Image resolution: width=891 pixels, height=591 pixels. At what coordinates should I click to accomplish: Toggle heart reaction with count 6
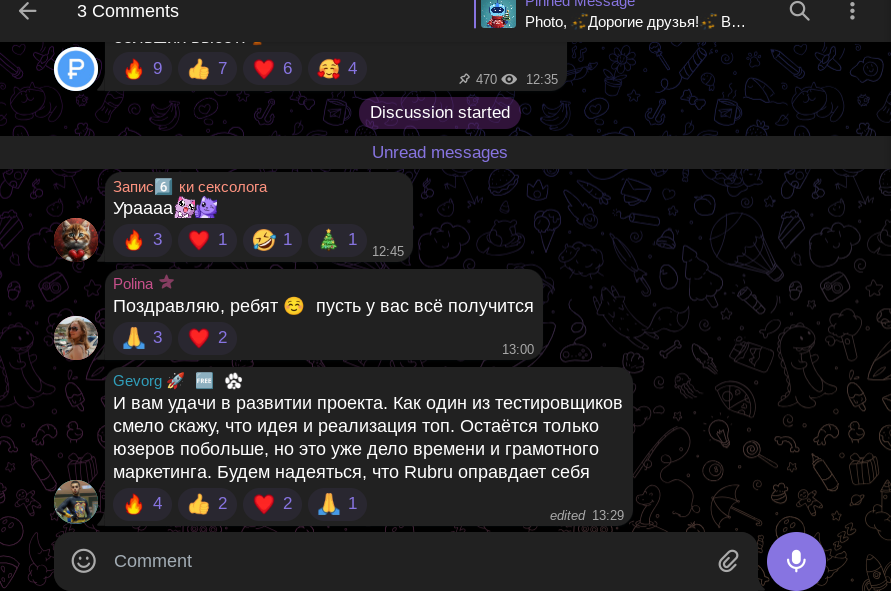272,69
